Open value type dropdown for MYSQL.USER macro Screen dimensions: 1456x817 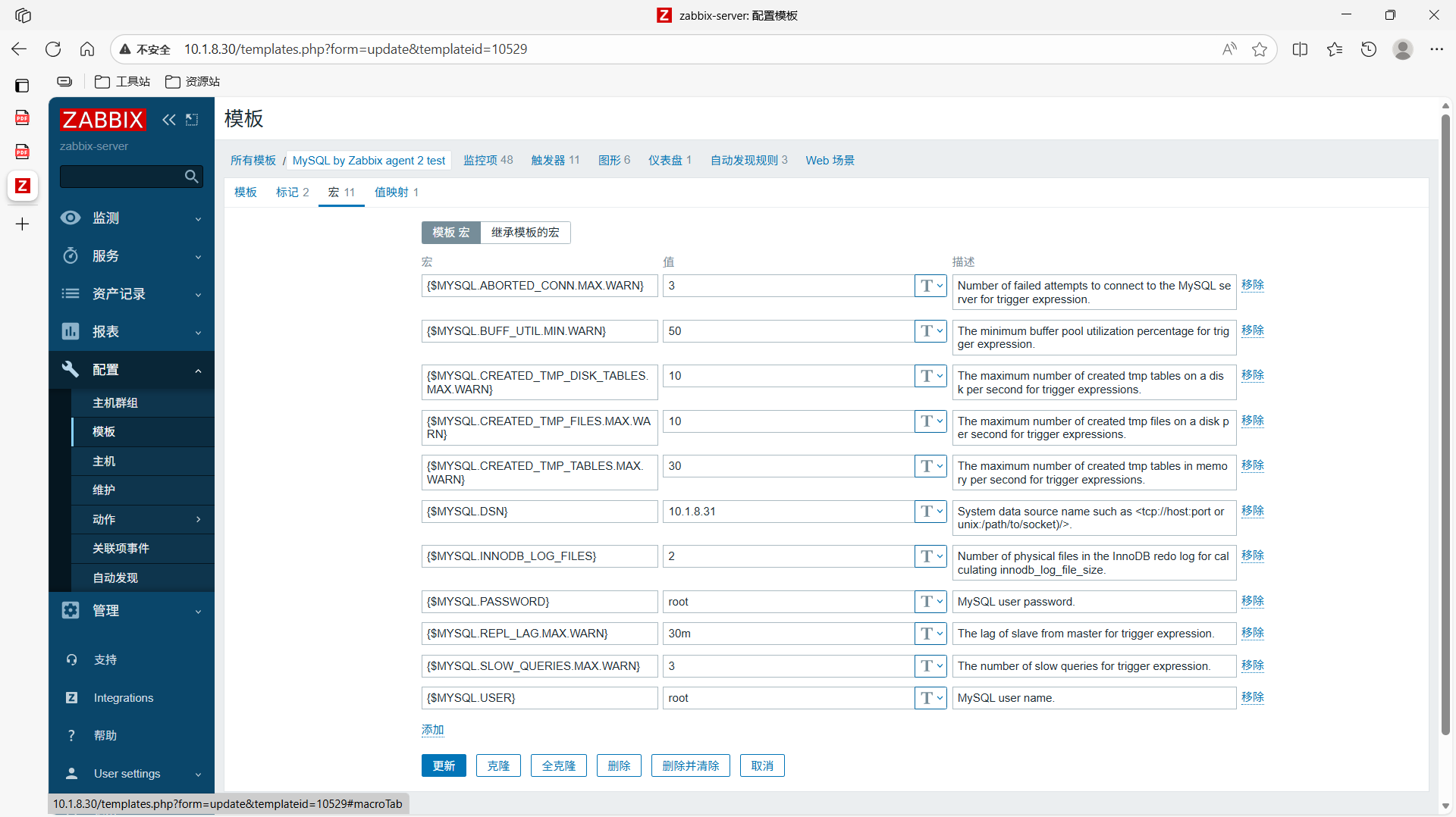pyautogui.click(x=930, y=698)
